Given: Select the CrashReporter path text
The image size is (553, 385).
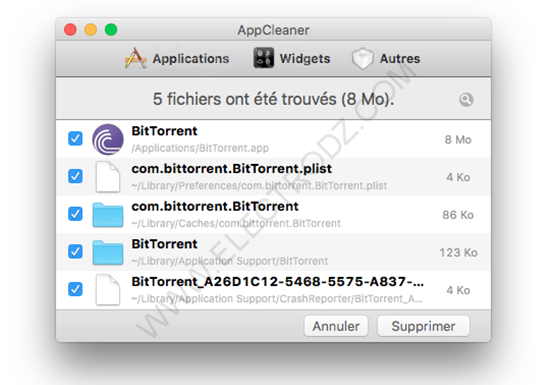Looking at the screenshot, I should (277, 299).
